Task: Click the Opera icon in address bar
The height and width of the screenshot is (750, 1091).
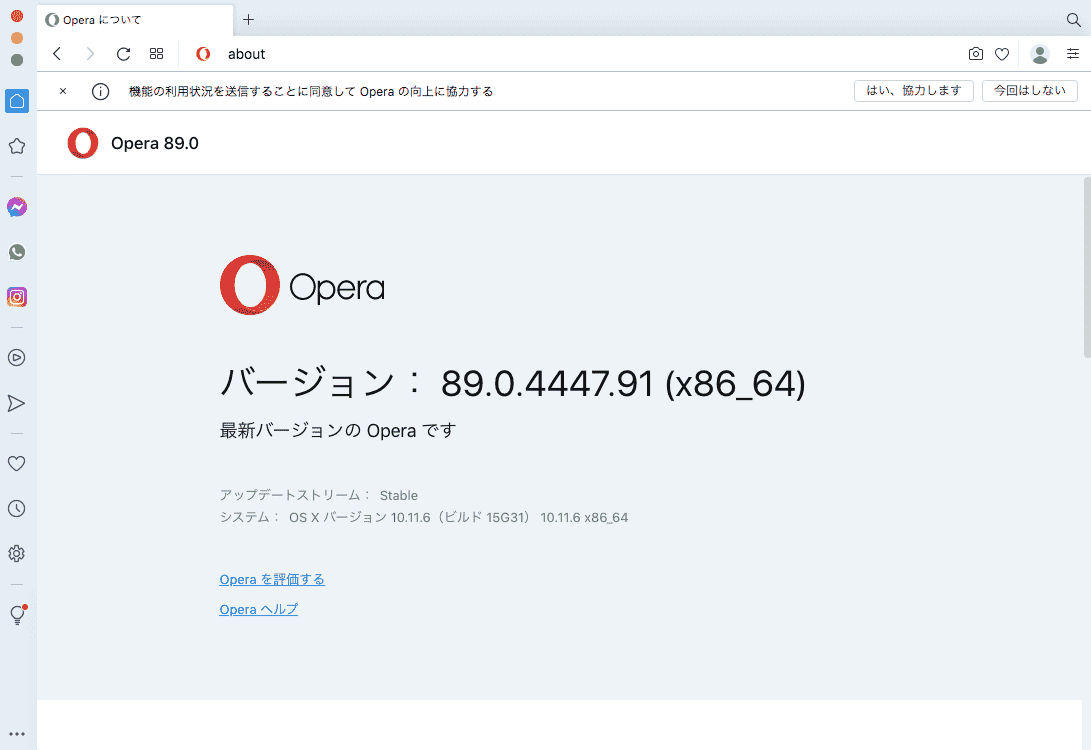Action: click(203, 54)
